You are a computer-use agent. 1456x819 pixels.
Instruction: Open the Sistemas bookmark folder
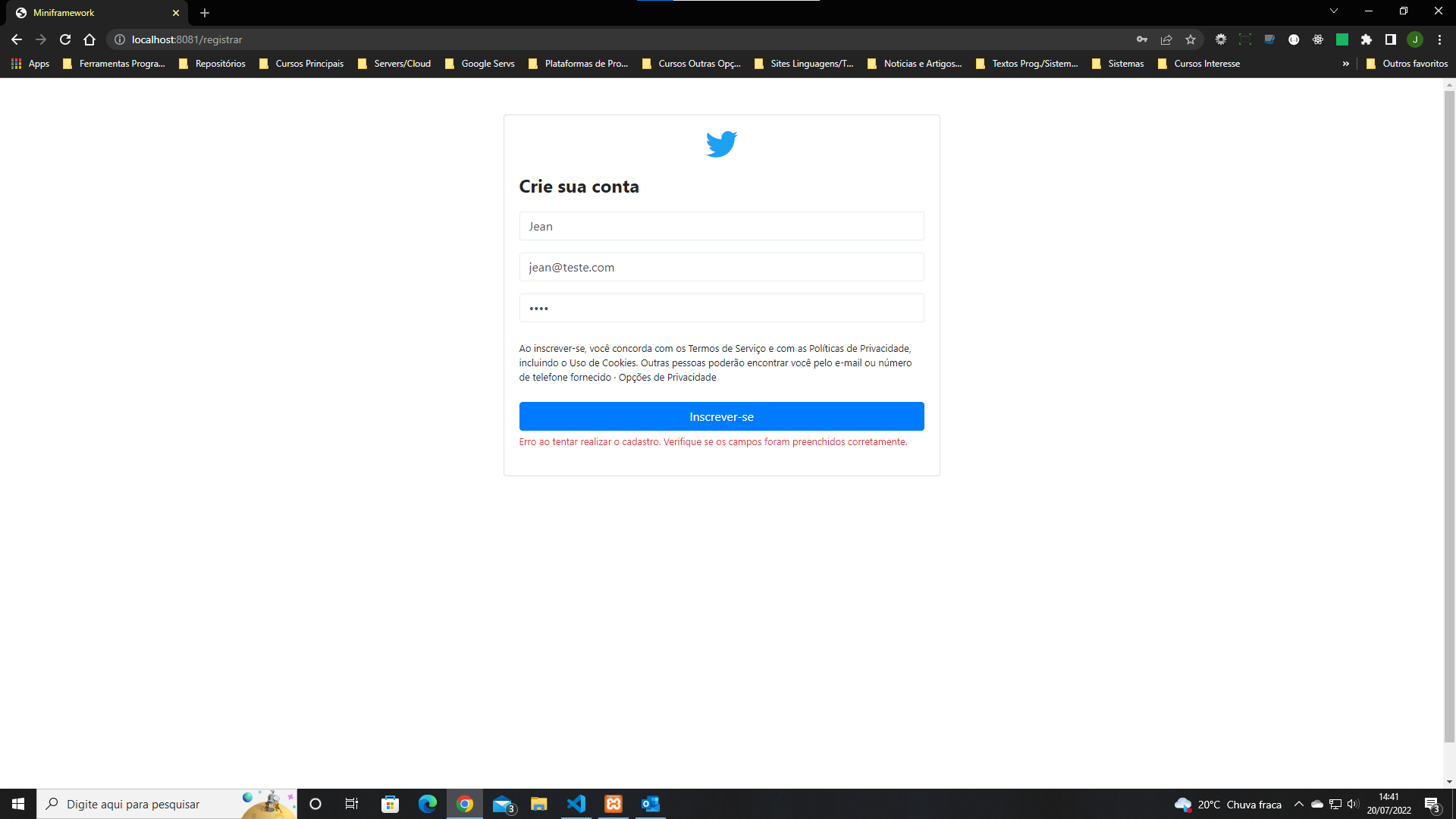(x=1118, y=64)
